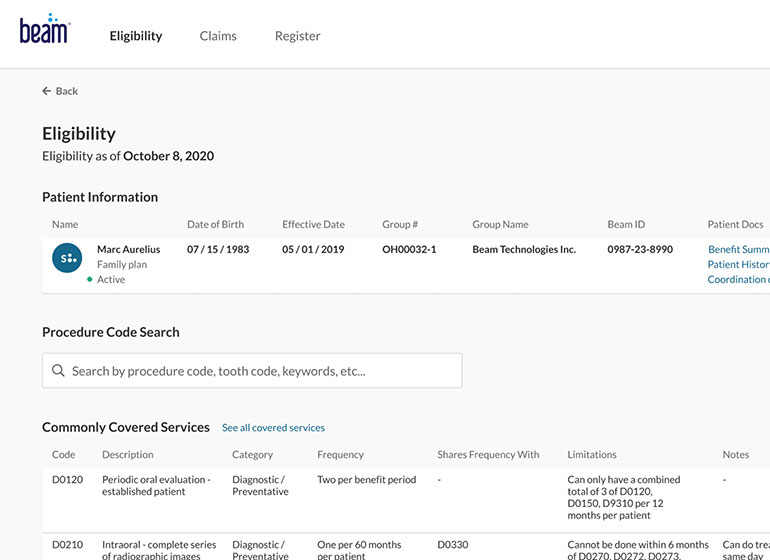770x560 pixels.
Task: Click the green Active status dot
Action: point(90,280)
